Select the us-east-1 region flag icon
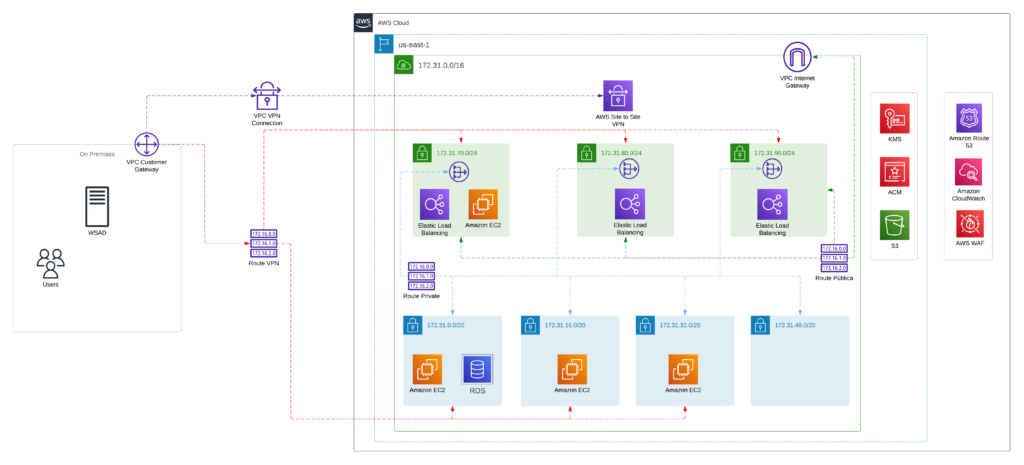The image size is (1024, 465). [383, 44]
